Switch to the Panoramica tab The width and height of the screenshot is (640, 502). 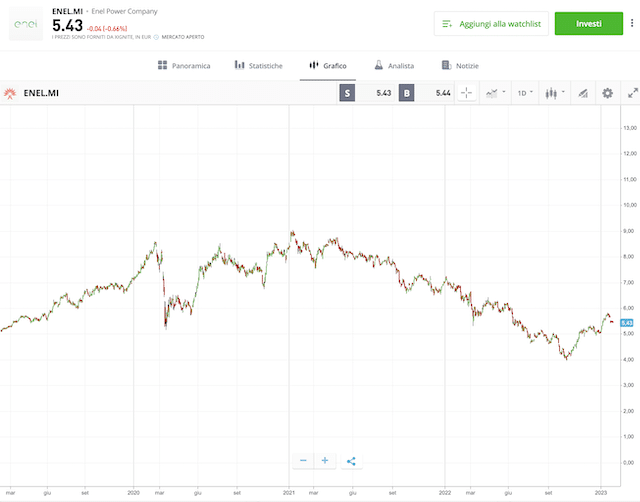tap(184, 66)
